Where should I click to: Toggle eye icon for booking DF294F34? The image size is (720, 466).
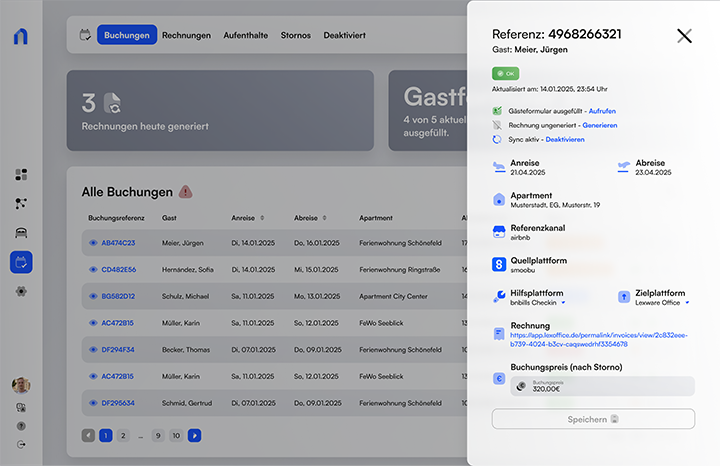pos(92,350)
